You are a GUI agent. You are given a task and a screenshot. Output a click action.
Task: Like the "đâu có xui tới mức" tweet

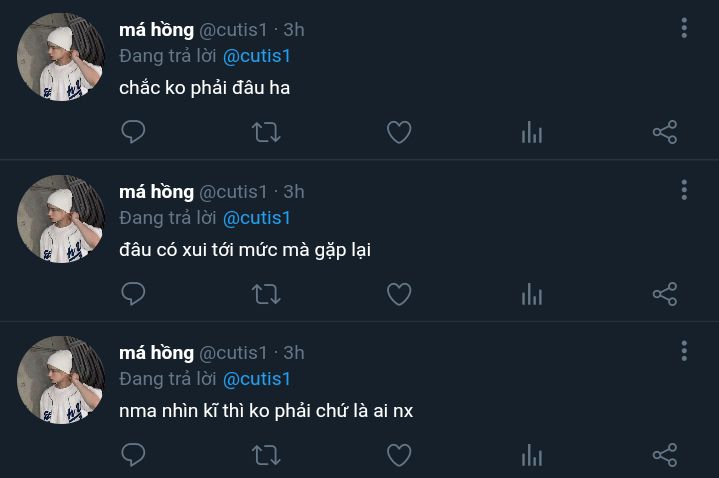pos(399,293)
